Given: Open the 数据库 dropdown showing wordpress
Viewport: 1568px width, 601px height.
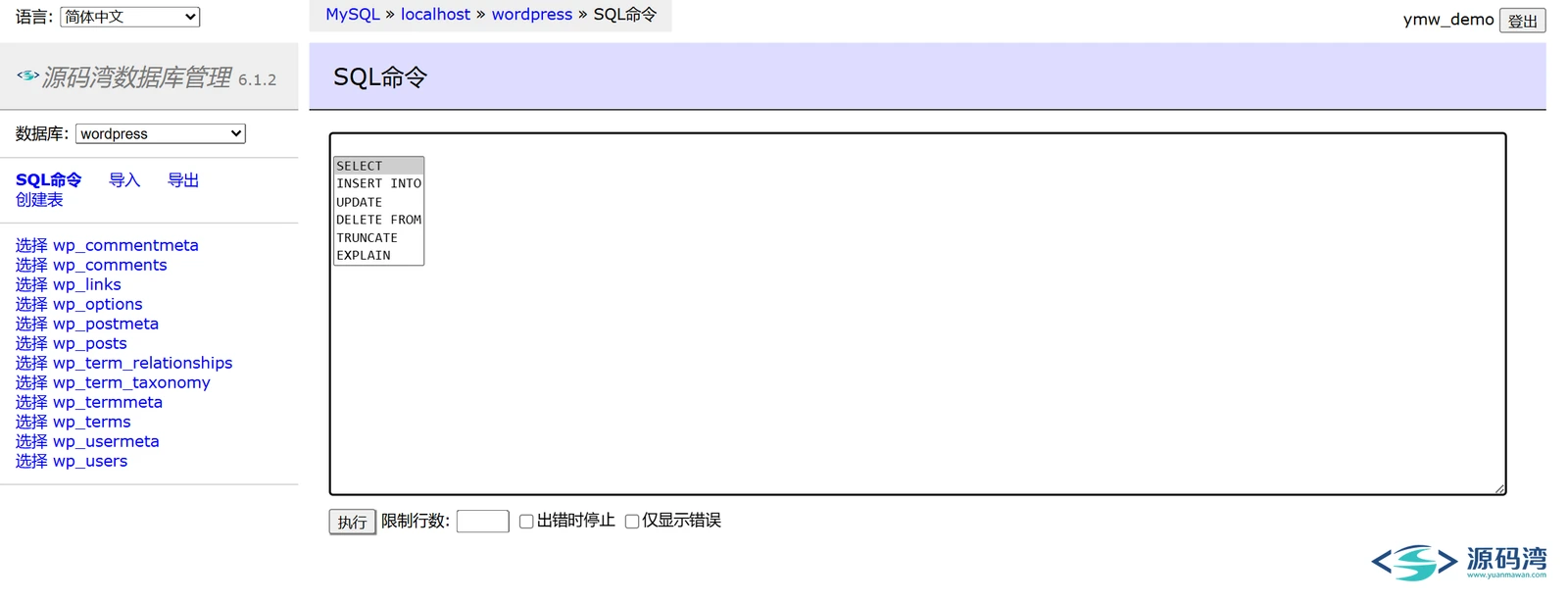Looking at the screenshot, I should point(161,133).
